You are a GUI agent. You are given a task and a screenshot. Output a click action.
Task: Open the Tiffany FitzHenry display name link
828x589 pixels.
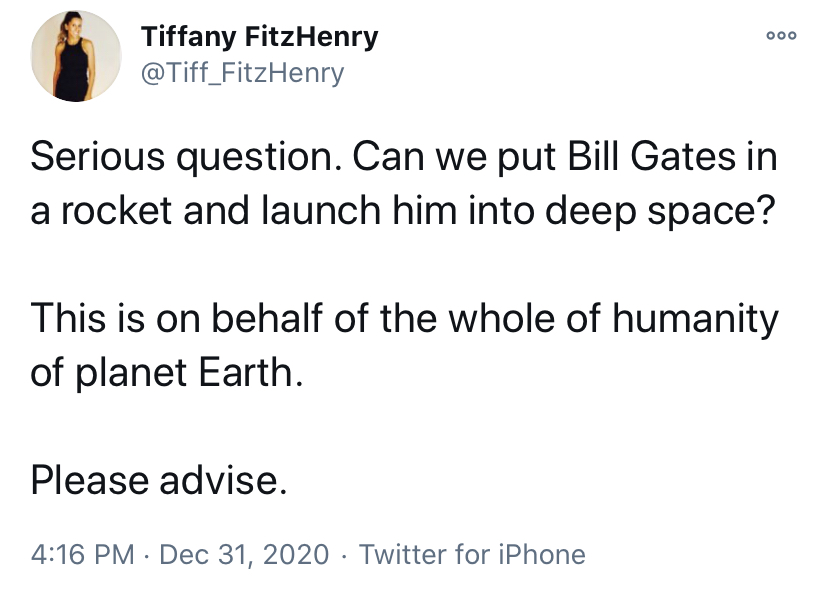point(260,38)
